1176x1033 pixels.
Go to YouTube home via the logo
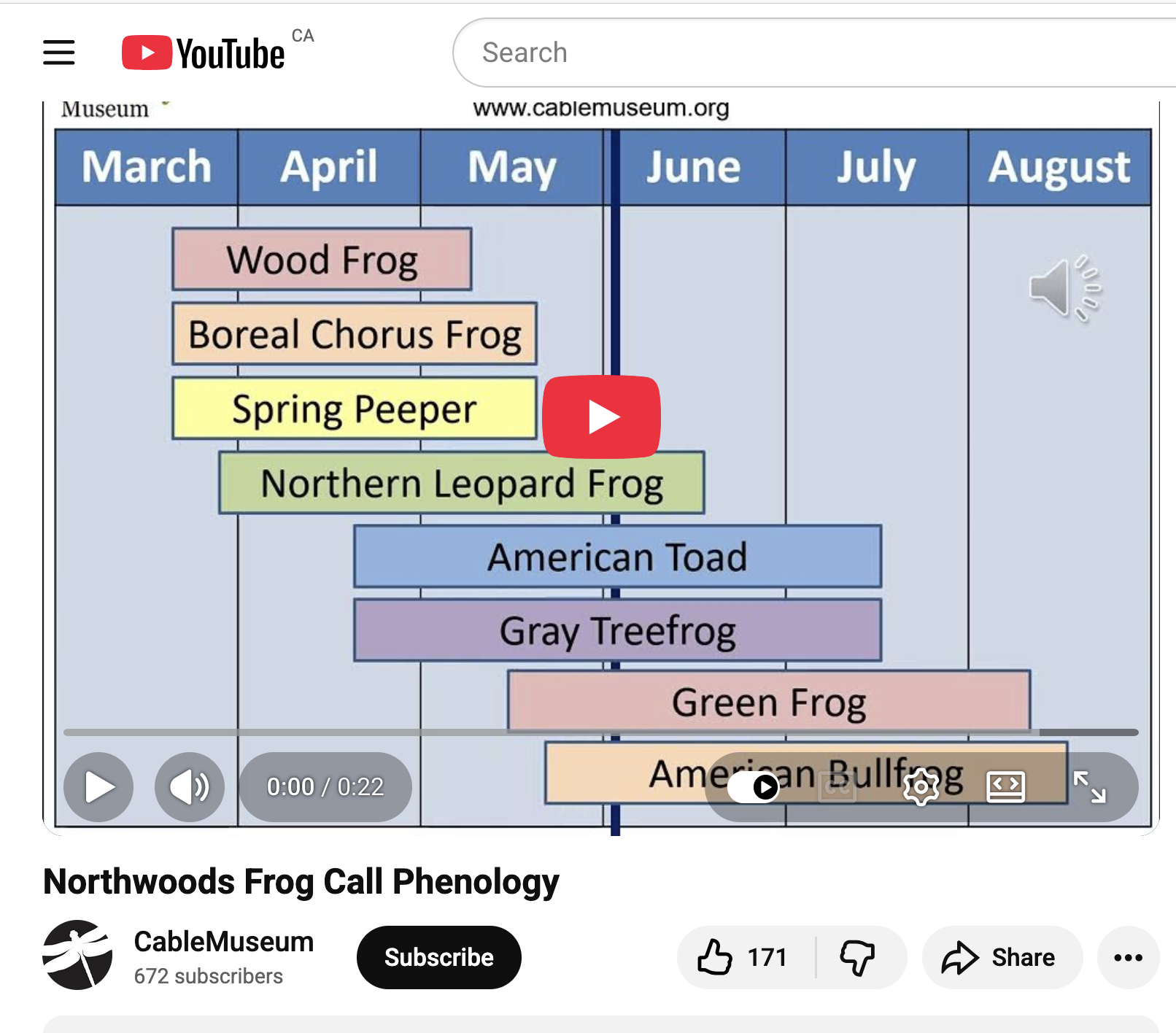pos(204,53)
